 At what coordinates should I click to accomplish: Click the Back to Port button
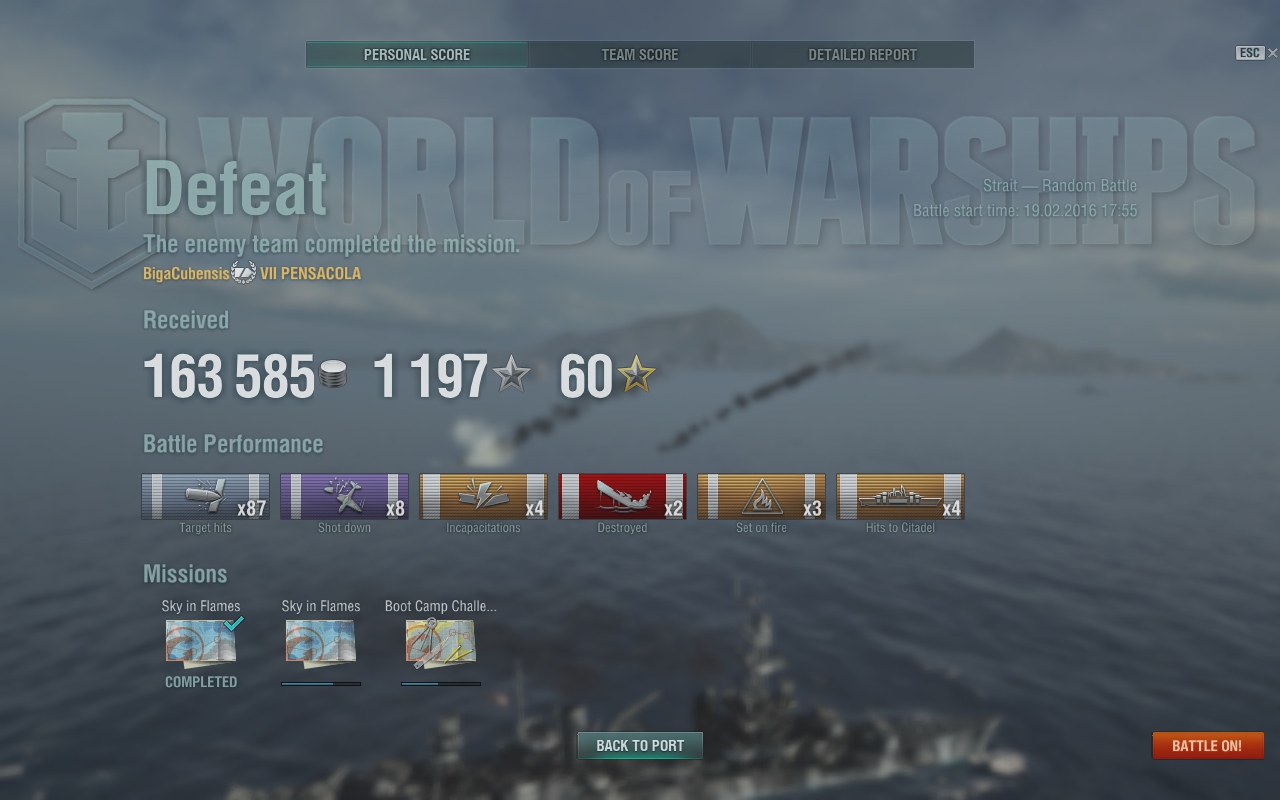coord(640,745)
